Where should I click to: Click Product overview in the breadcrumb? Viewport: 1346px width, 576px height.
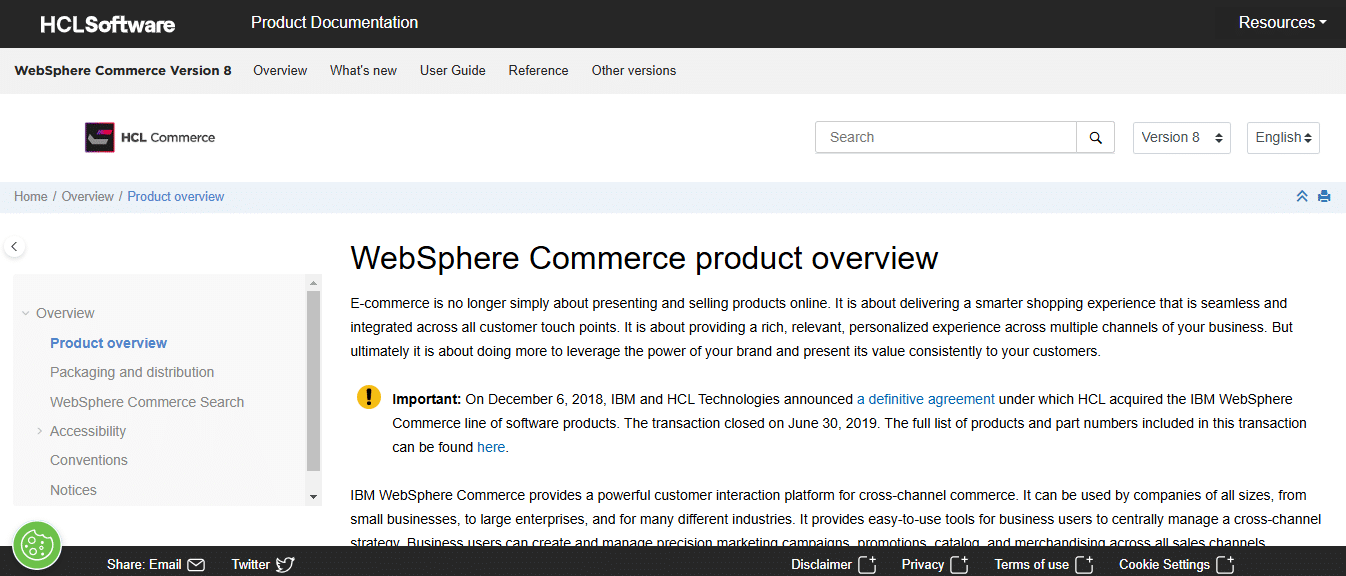click(176, 196)
